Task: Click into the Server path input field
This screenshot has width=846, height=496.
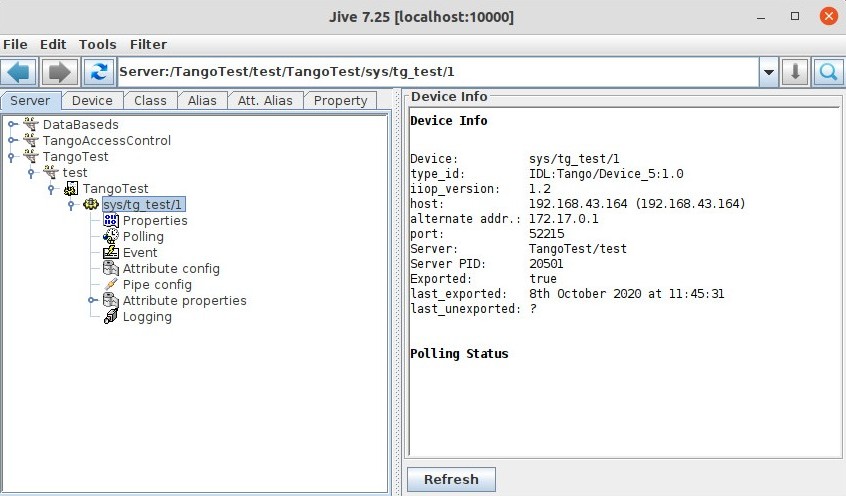Action: point(438,72)
